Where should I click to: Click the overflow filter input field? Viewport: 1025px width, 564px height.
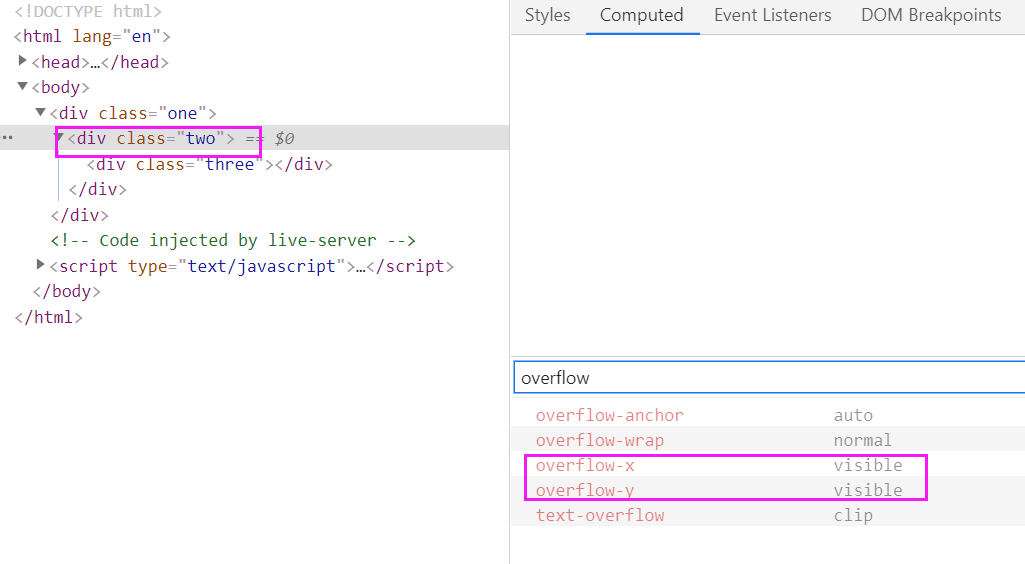pos(768,378)
